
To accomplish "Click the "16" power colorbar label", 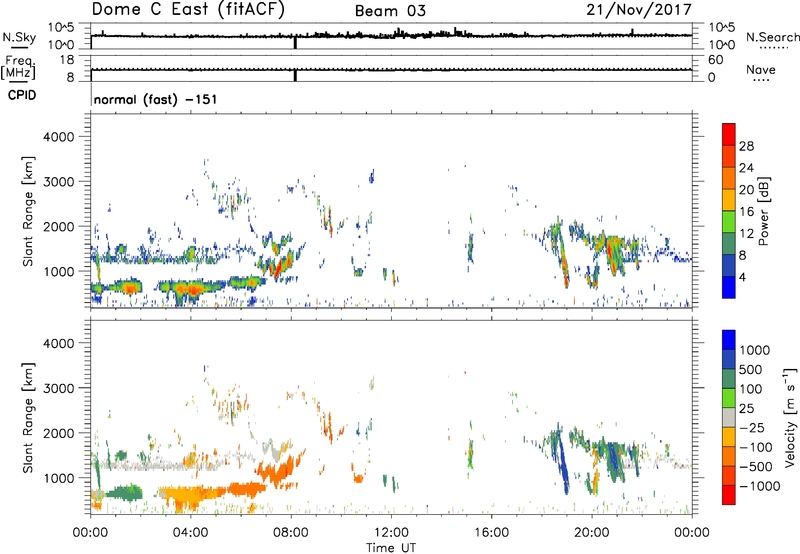I will (746, 212).
